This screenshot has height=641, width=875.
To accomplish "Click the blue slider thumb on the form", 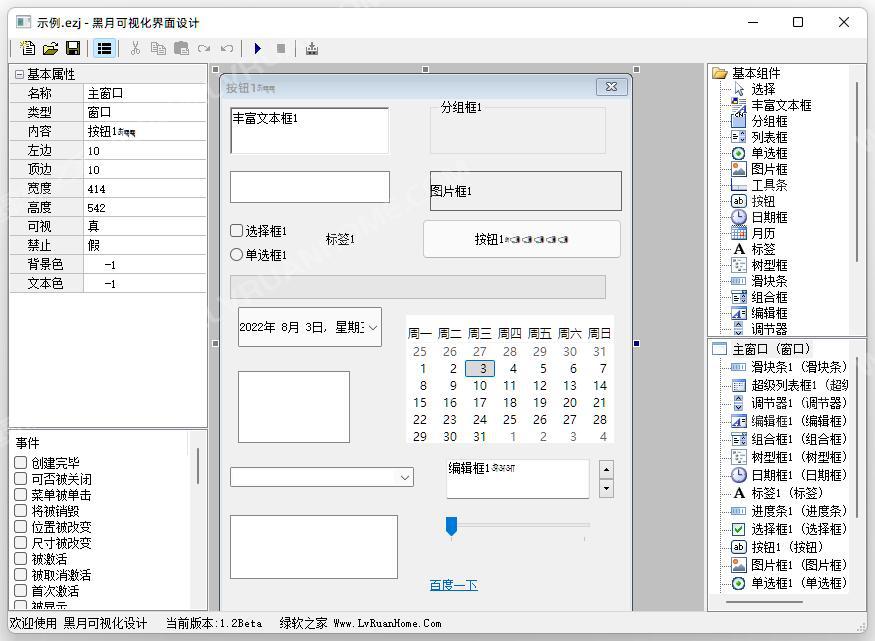I will tap(451, 526).
